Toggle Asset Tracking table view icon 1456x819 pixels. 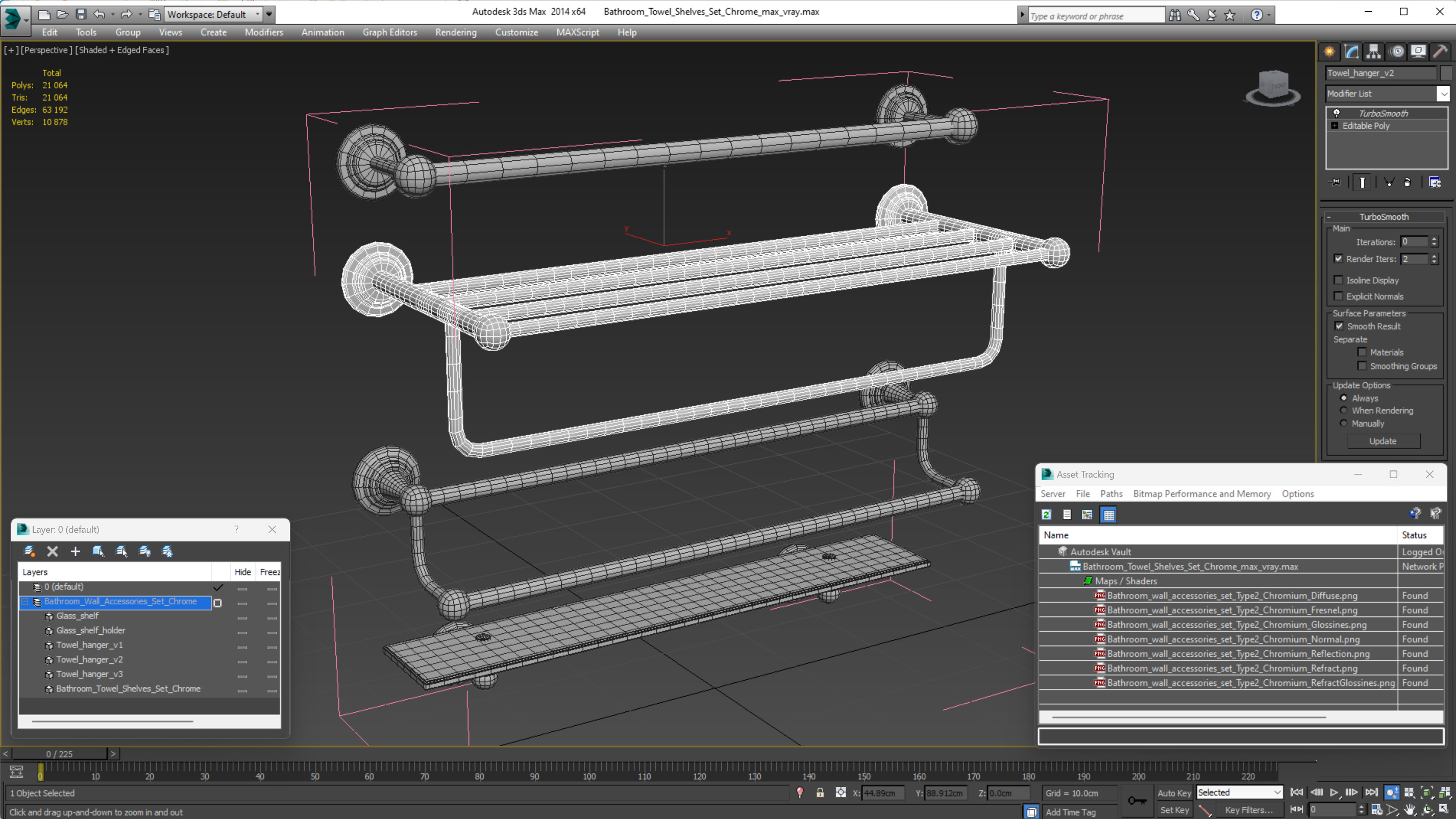click(x=1108, y=514)
